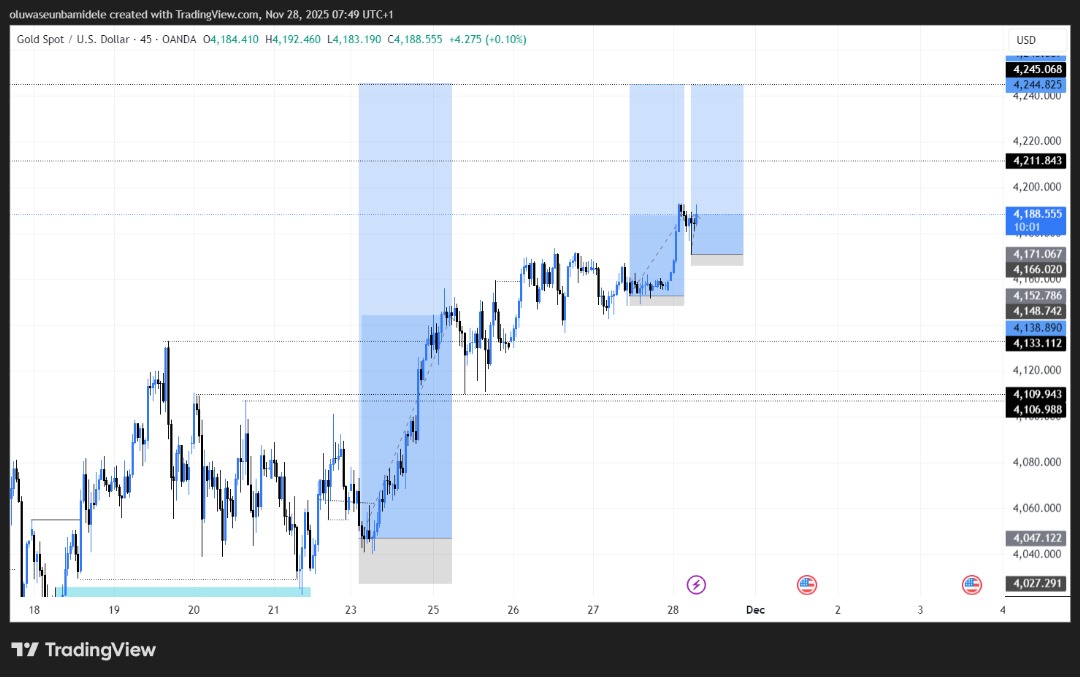Click the high value H4,192.460
Image resolution: width=1080 pixels, height=677 pixels.
coord(293,39)
